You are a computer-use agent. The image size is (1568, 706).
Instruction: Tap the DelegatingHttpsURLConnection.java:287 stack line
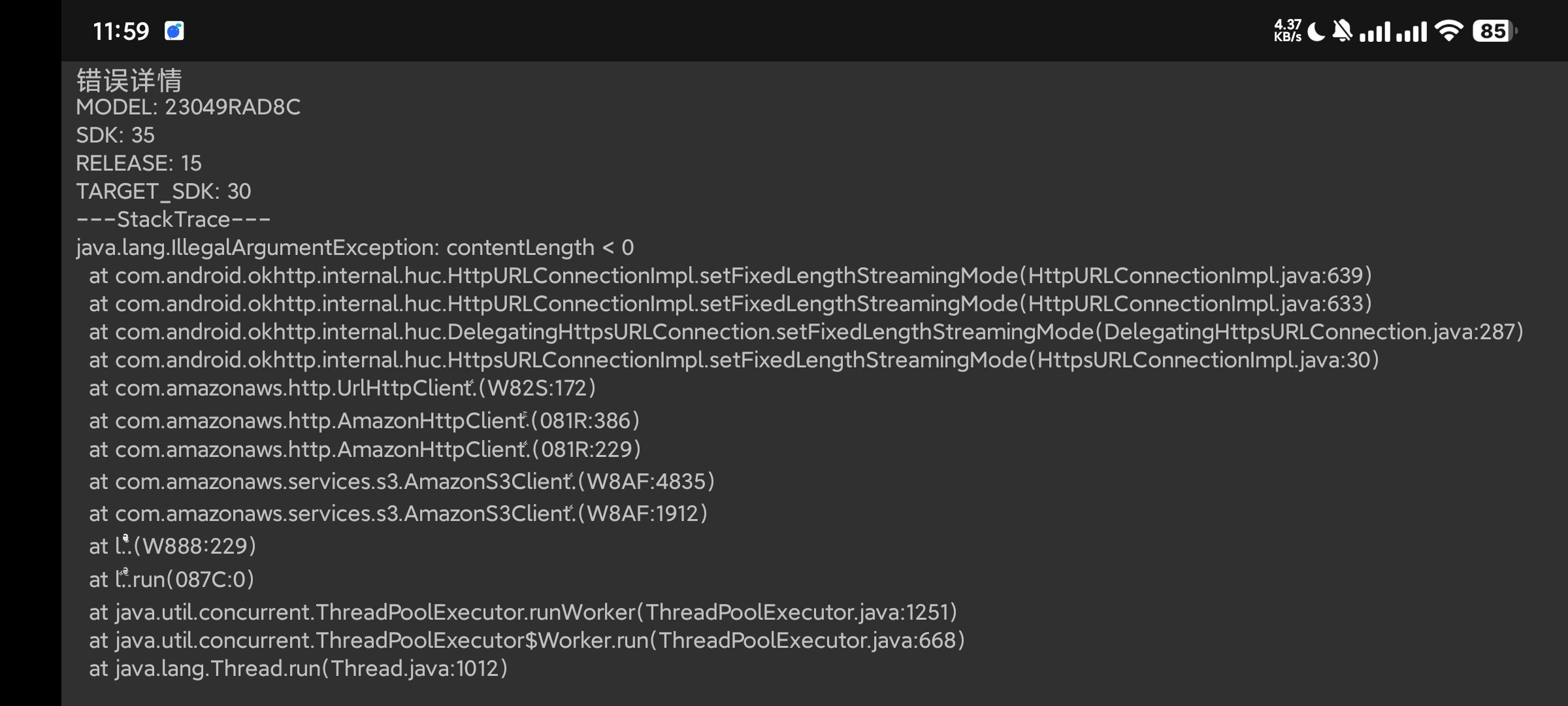(x=806, y=332)
